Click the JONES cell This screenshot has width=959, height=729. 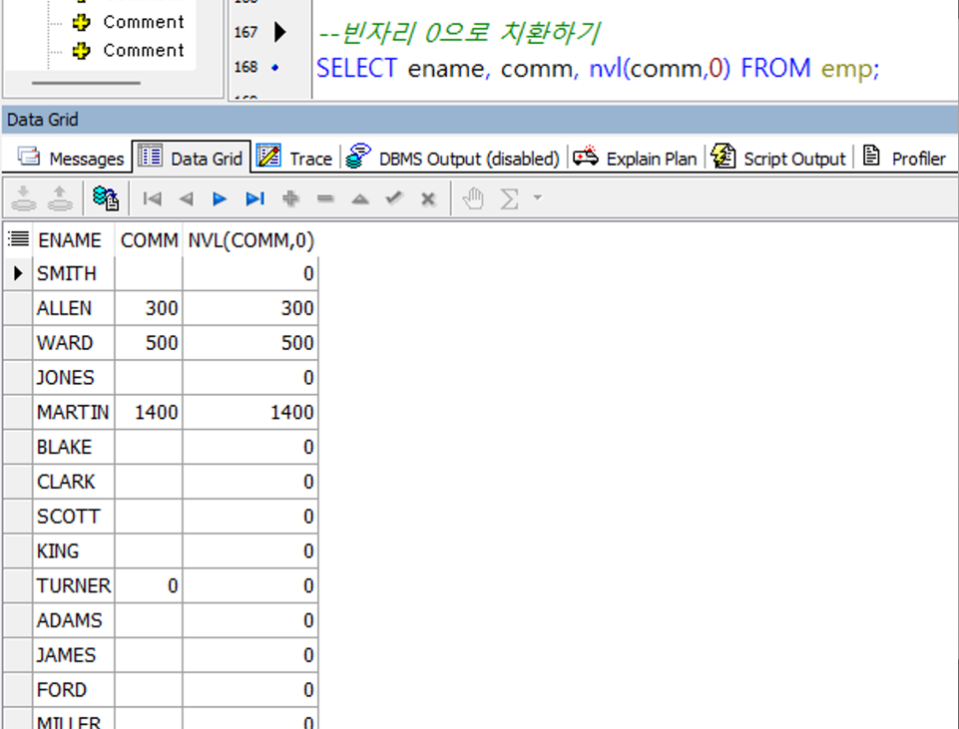74,378
